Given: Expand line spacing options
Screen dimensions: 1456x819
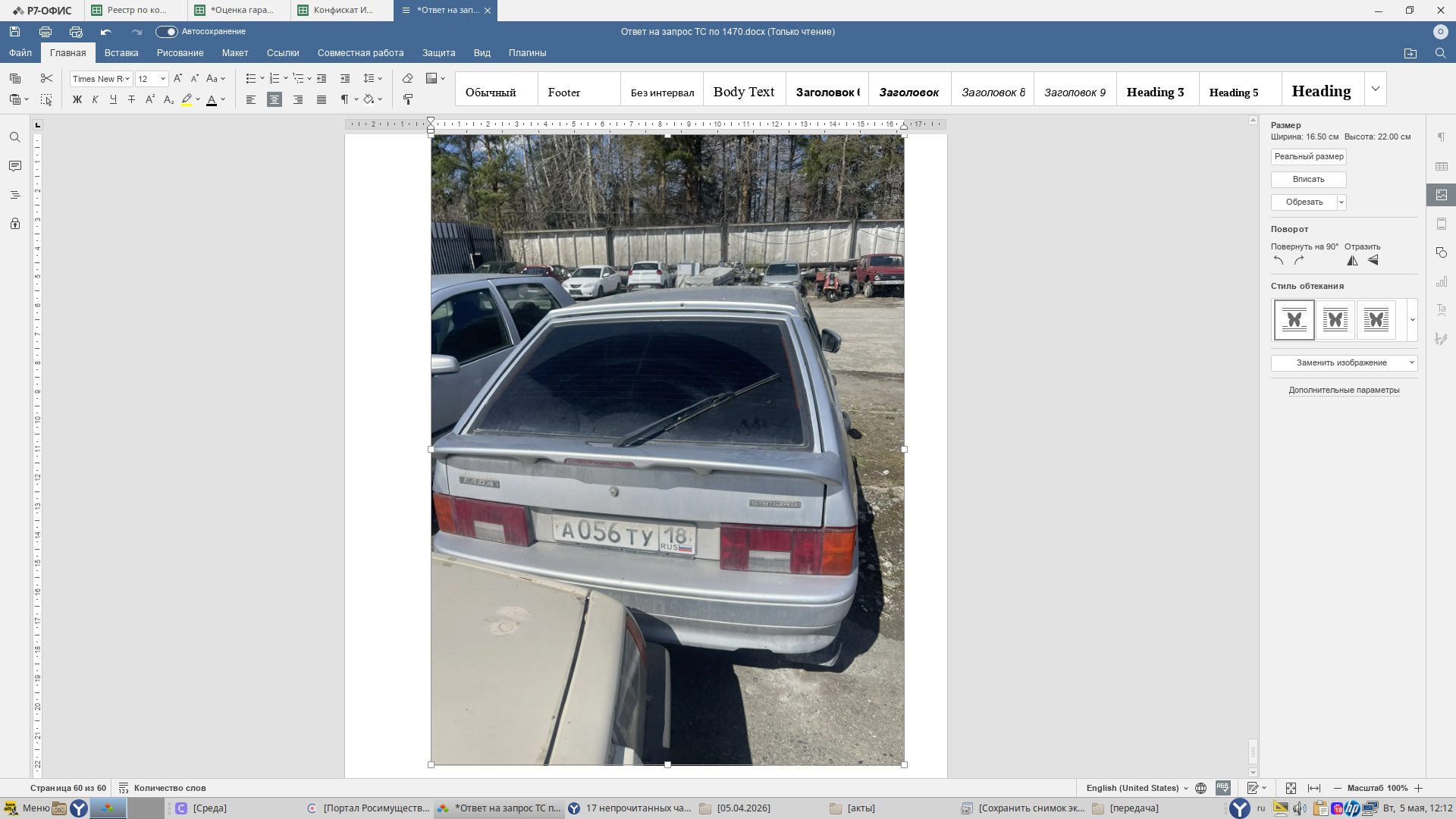Looking at the screenshot, I should coord(380,79).
